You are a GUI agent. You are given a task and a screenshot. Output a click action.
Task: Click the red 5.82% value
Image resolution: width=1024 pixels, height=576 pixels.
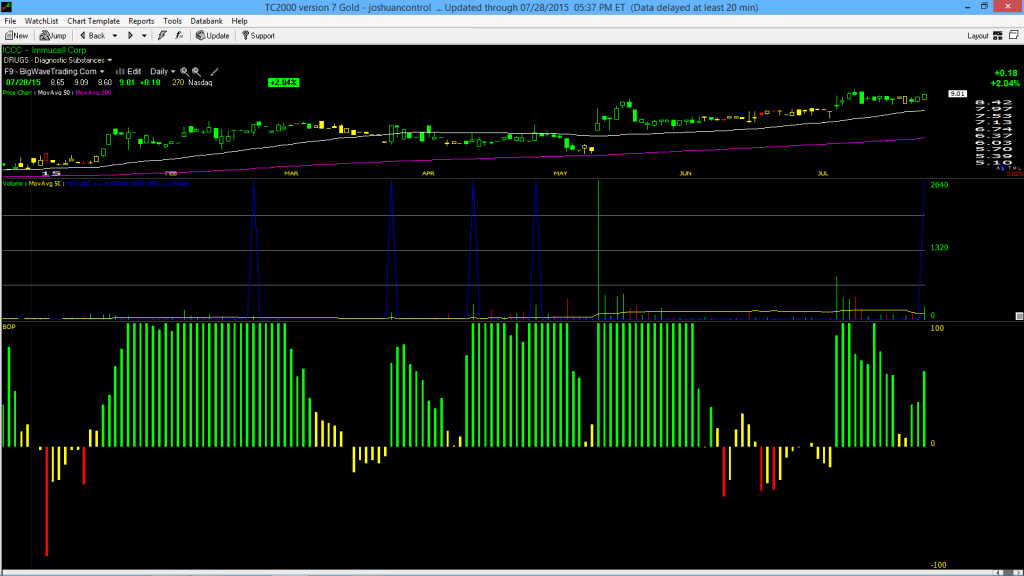click(x=1015, y=174)
